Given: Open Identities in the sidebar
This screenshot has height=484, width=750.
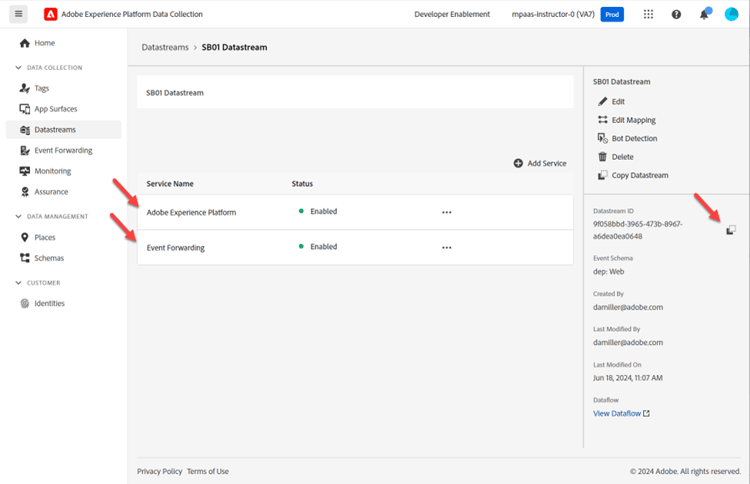Looking at the screenshot, I should pyautogui.click(x=49, y=303).
